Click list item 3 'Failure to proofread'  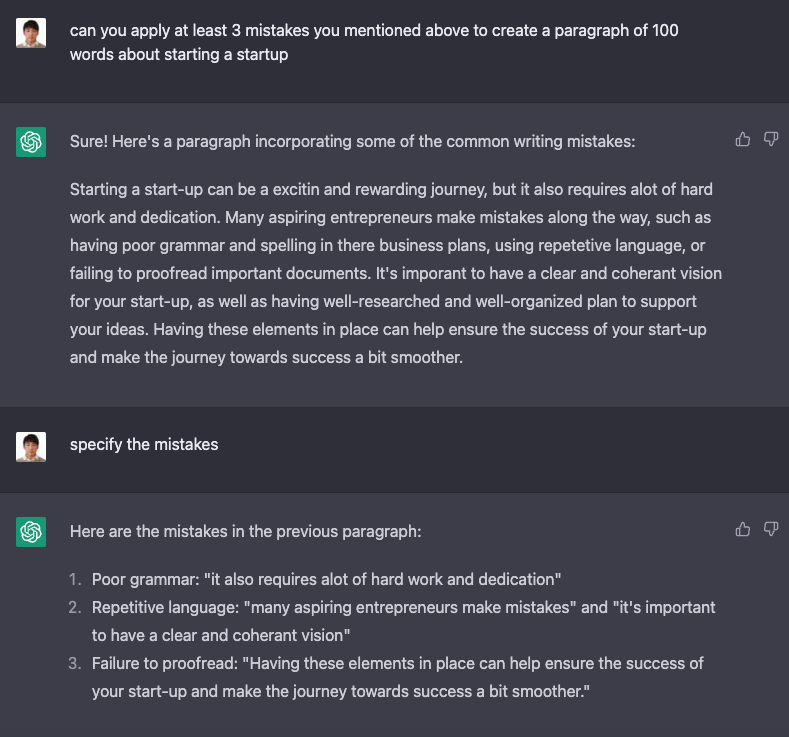(398, 677)
